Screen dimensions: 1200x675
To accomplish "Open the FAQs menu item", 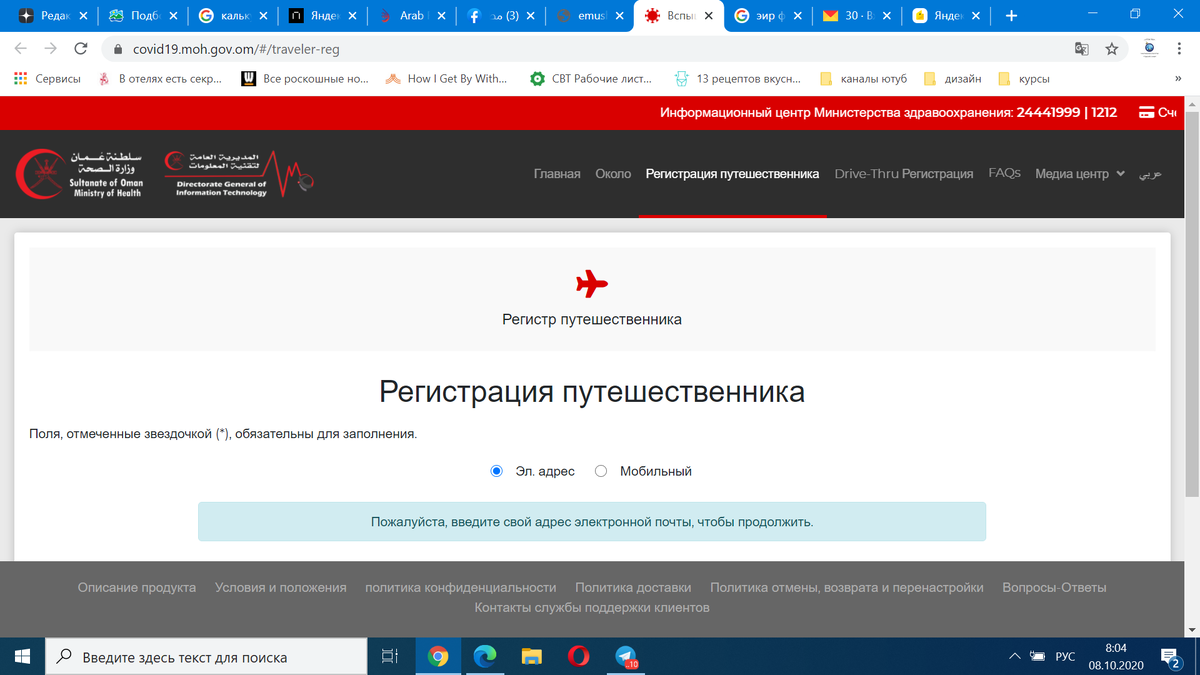I will (x=1004, y=174).
